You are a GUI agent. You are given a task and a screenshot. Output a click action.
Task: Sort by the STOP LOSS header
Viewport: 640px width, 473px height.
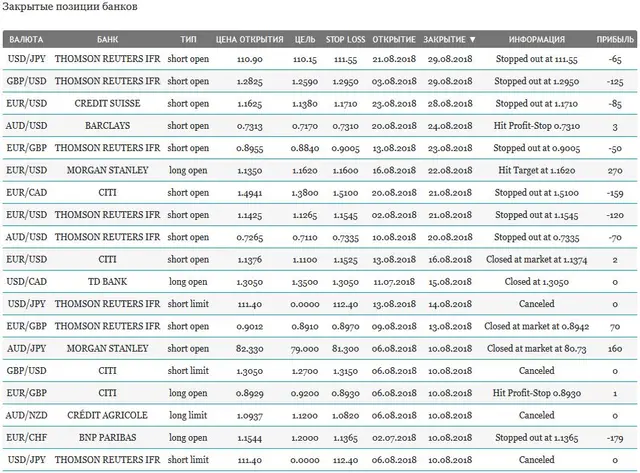point(345,40)
